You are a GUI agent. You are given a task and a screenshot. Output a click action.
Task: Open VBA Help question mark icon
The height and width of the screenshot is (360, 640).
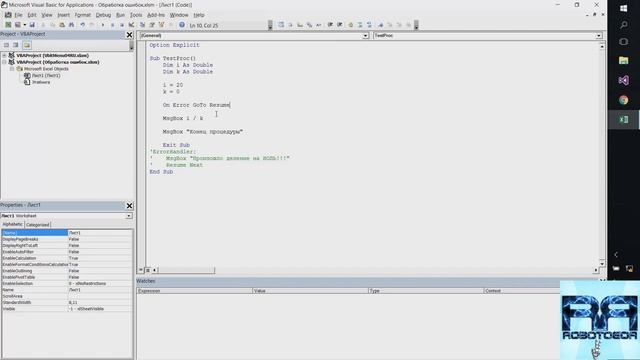pyautogui.click(x=182, y=25)
